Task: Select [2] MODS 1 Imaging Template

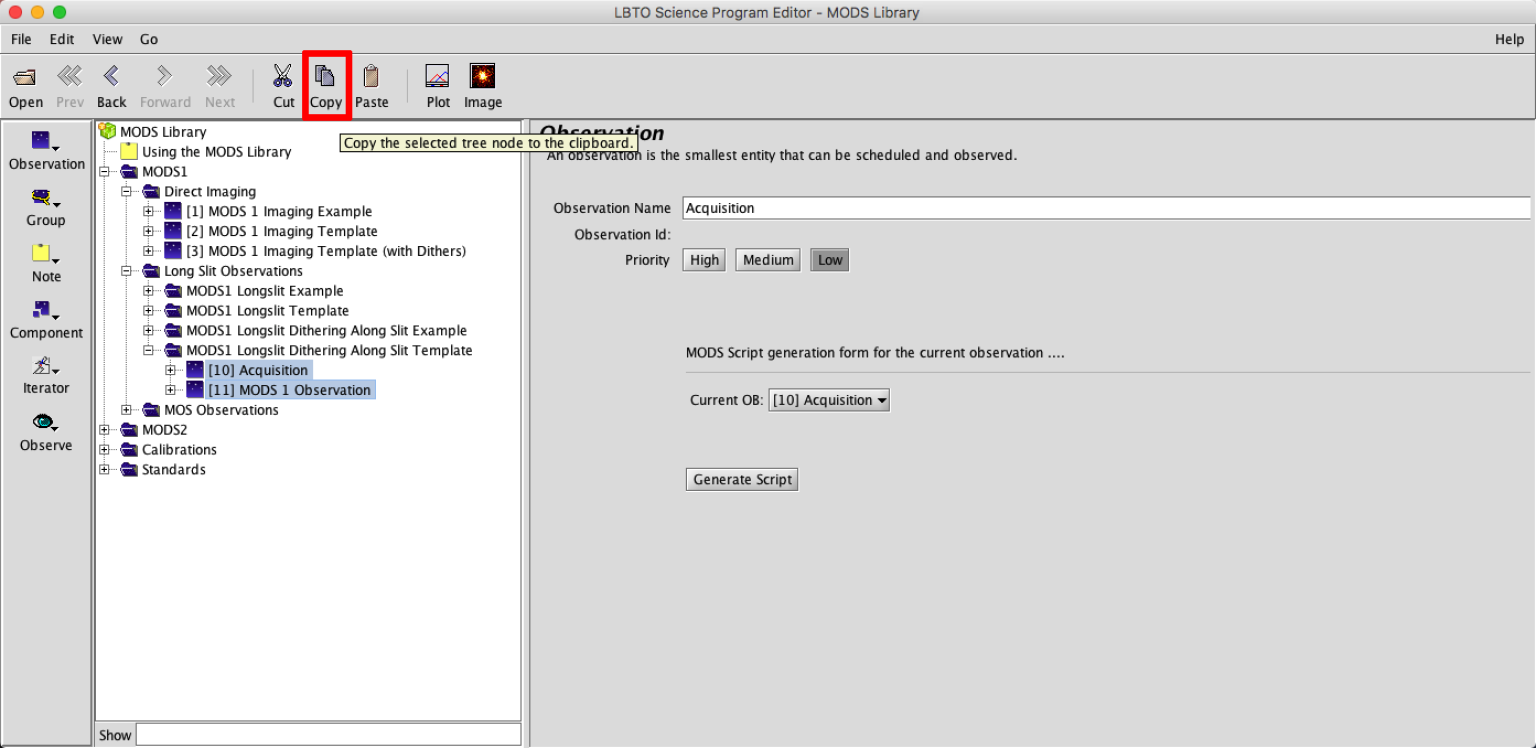Action: 282,231
